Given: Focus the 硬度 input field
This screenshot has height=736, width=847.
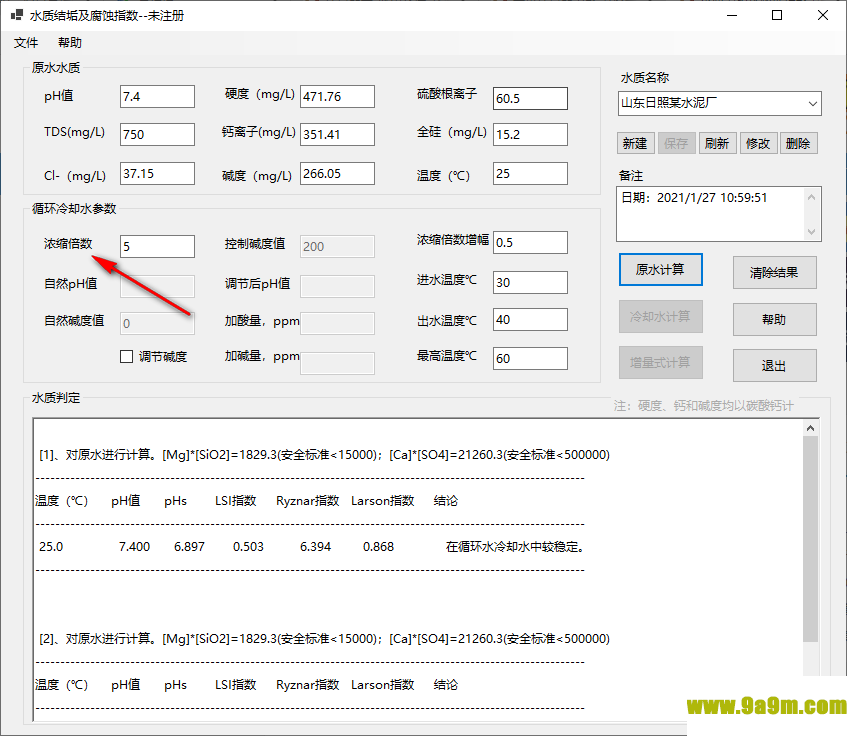Looking at the screenshot, I should coord(337,97).
